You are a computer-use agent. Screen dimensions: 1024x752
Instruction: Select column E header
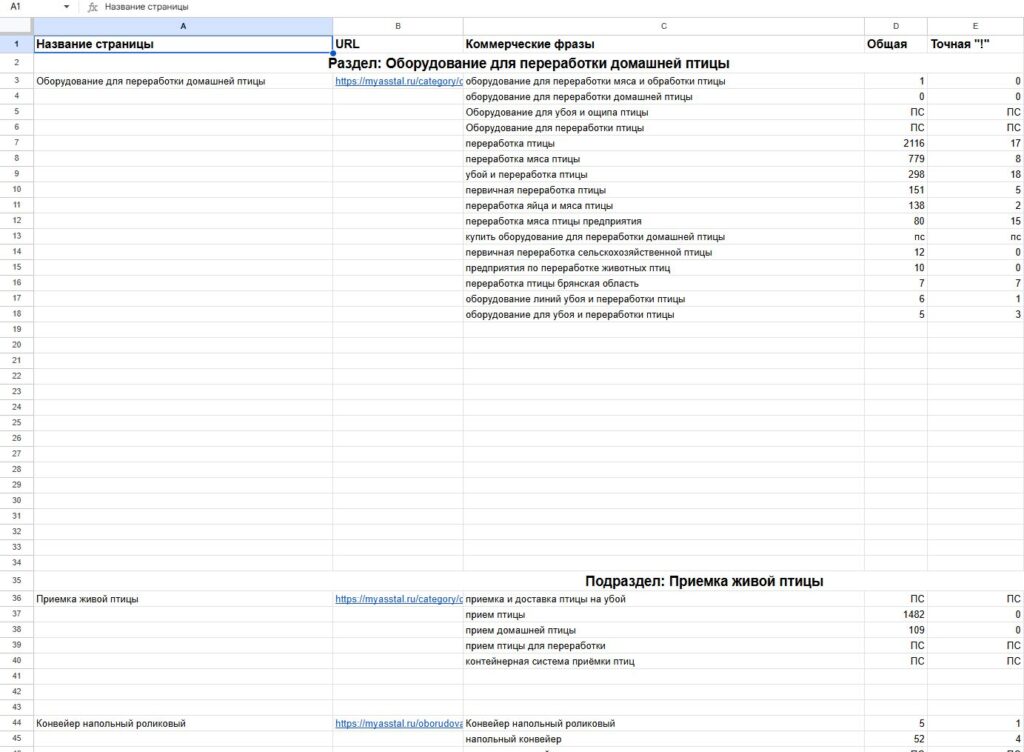pyautogui.click(x=976, y=26)
